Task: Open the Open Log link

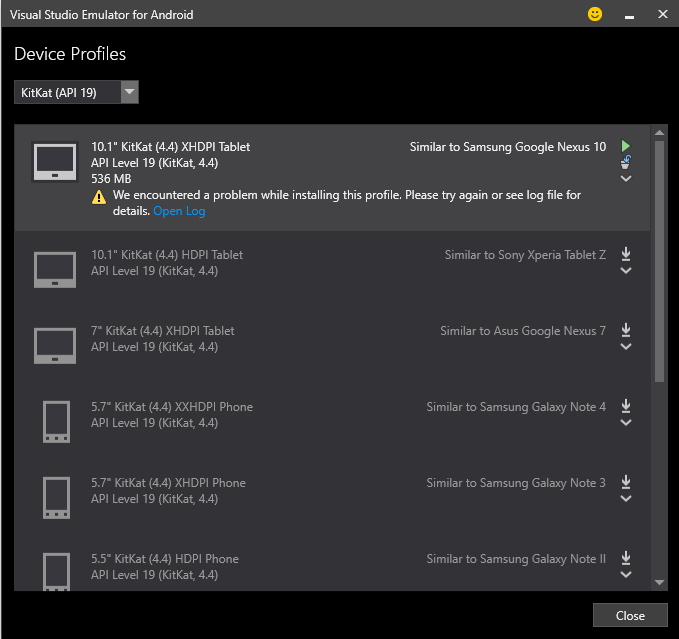Action: pyautogui.click(x=179, y=211)
